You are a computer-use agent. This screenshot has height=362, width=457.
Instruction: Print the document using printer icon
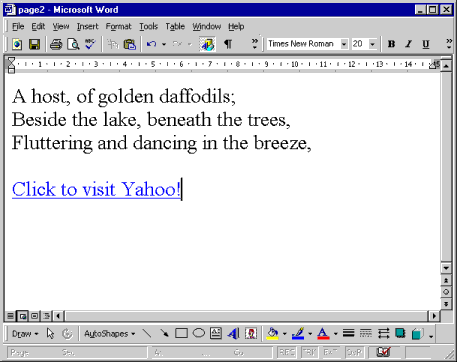click(x=56, y=44)
